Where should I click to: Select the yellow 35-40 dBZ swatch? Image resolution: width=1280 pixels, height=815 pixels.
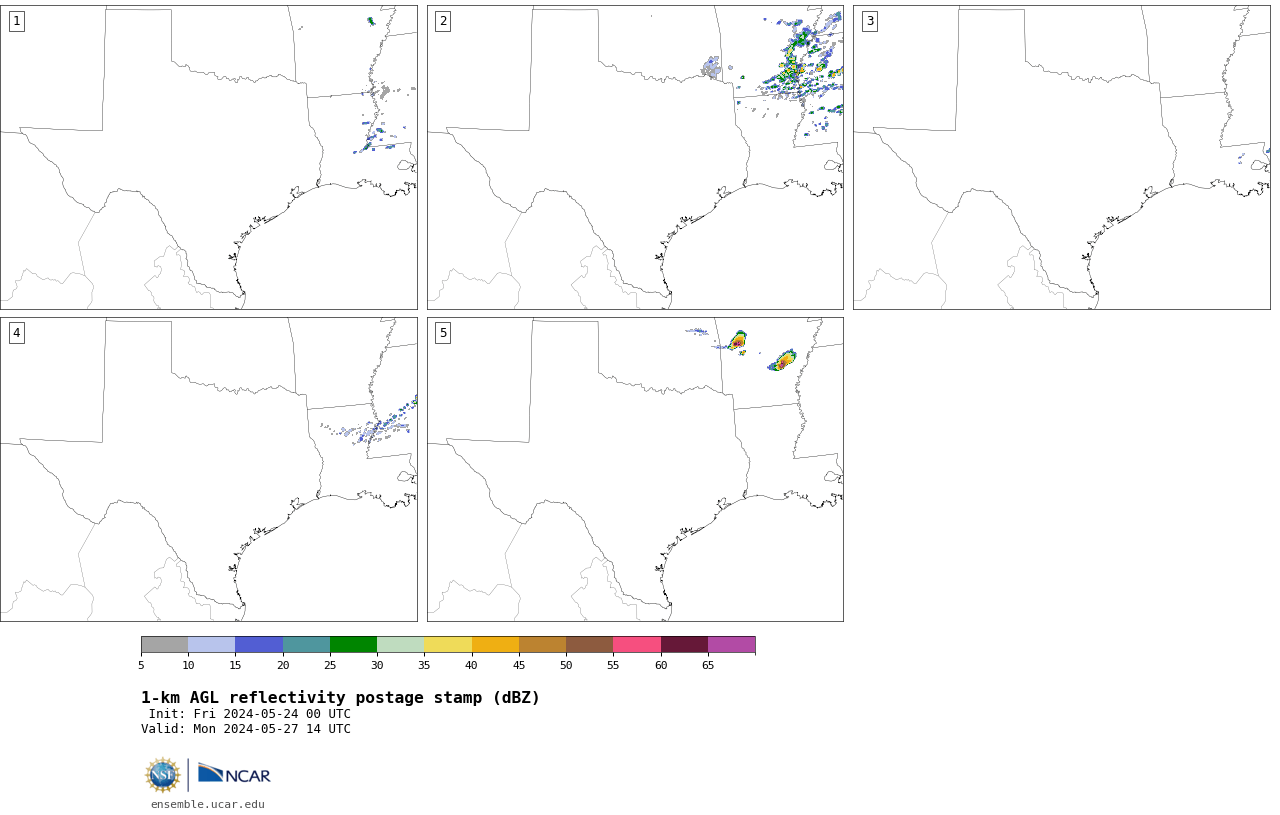click(448, 644)
